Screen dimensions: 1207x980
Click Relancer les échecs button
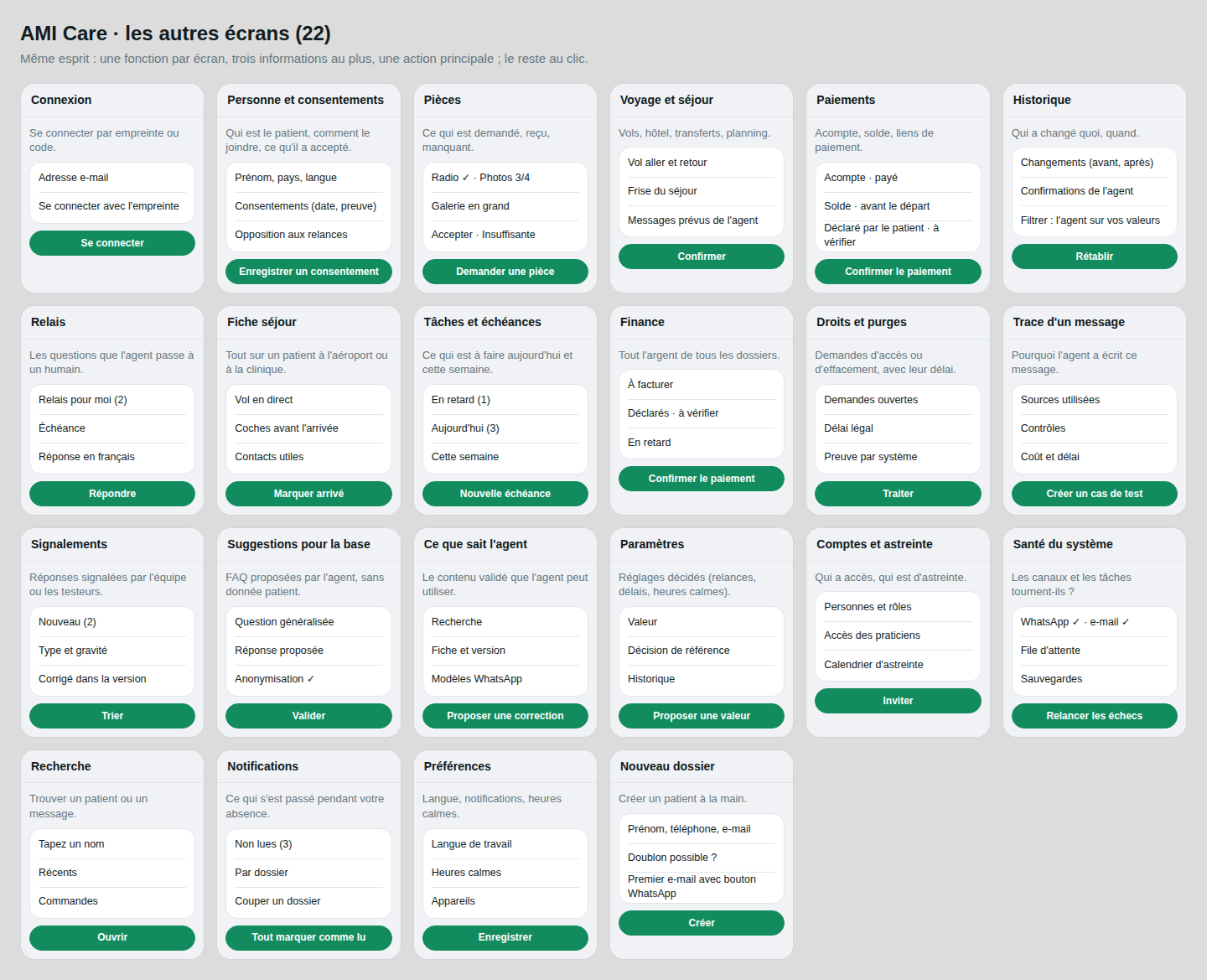click(1095, 716)
